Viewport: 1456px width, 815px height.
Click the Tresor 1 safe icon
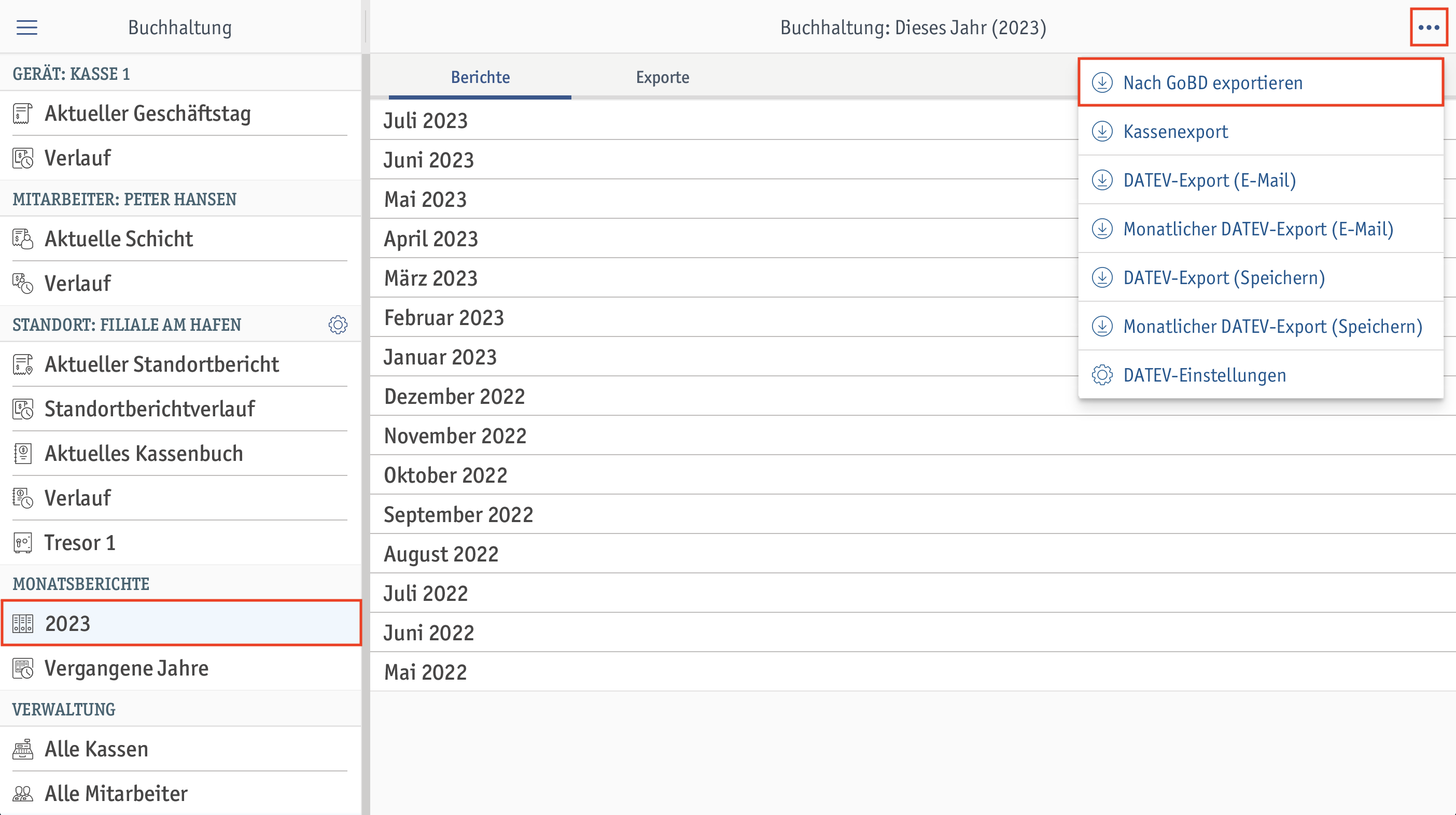point(23,543)
